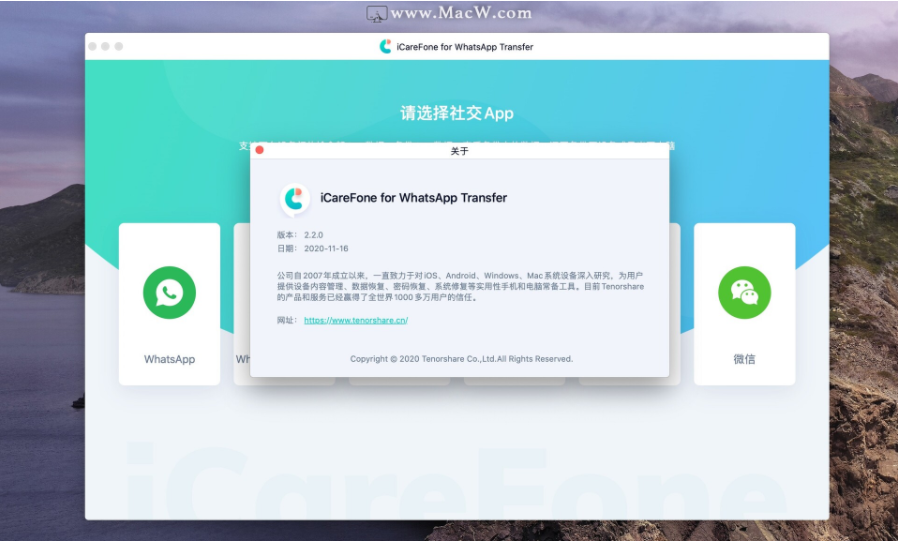The width and height of the screenshot is (898, 542).
Task: Click the version number 2.2.0
Action: pyautogui.click(x=313, y=235)
